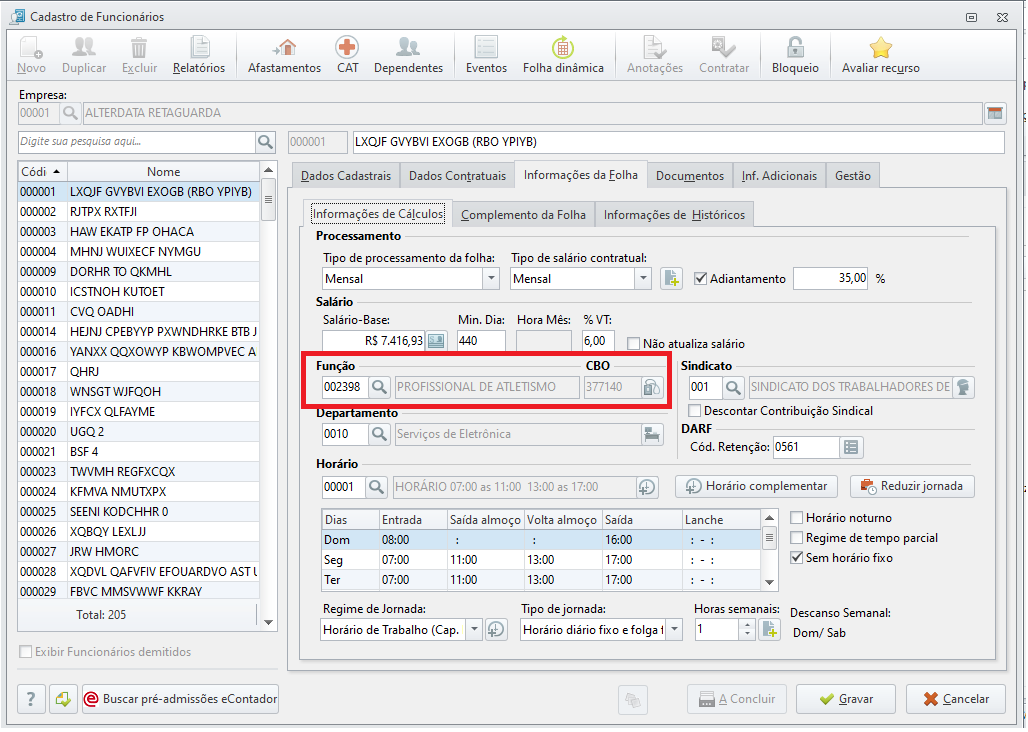Click the Duplicar toolbar icon

coord(84,54)
